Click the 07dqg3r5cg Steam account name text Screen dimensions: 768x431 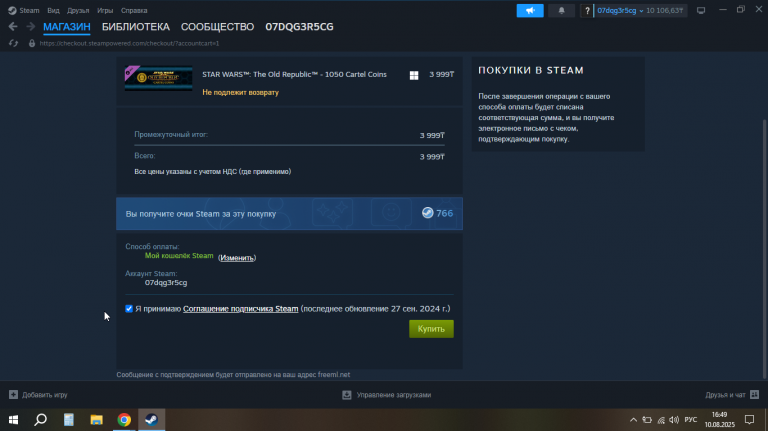click(166, 283)
